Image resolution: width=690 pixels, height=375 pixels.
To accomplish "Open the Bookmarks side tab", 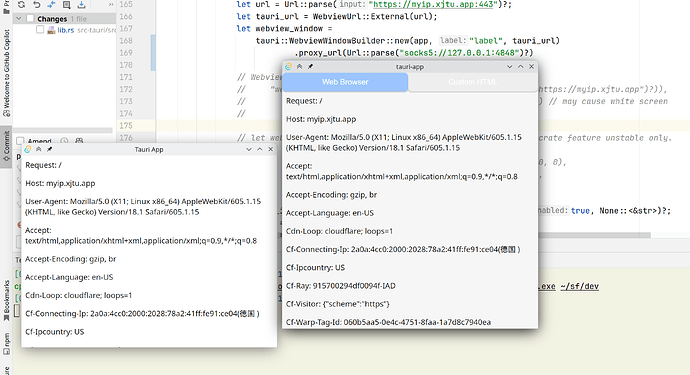I will click(x=6, y=301).
